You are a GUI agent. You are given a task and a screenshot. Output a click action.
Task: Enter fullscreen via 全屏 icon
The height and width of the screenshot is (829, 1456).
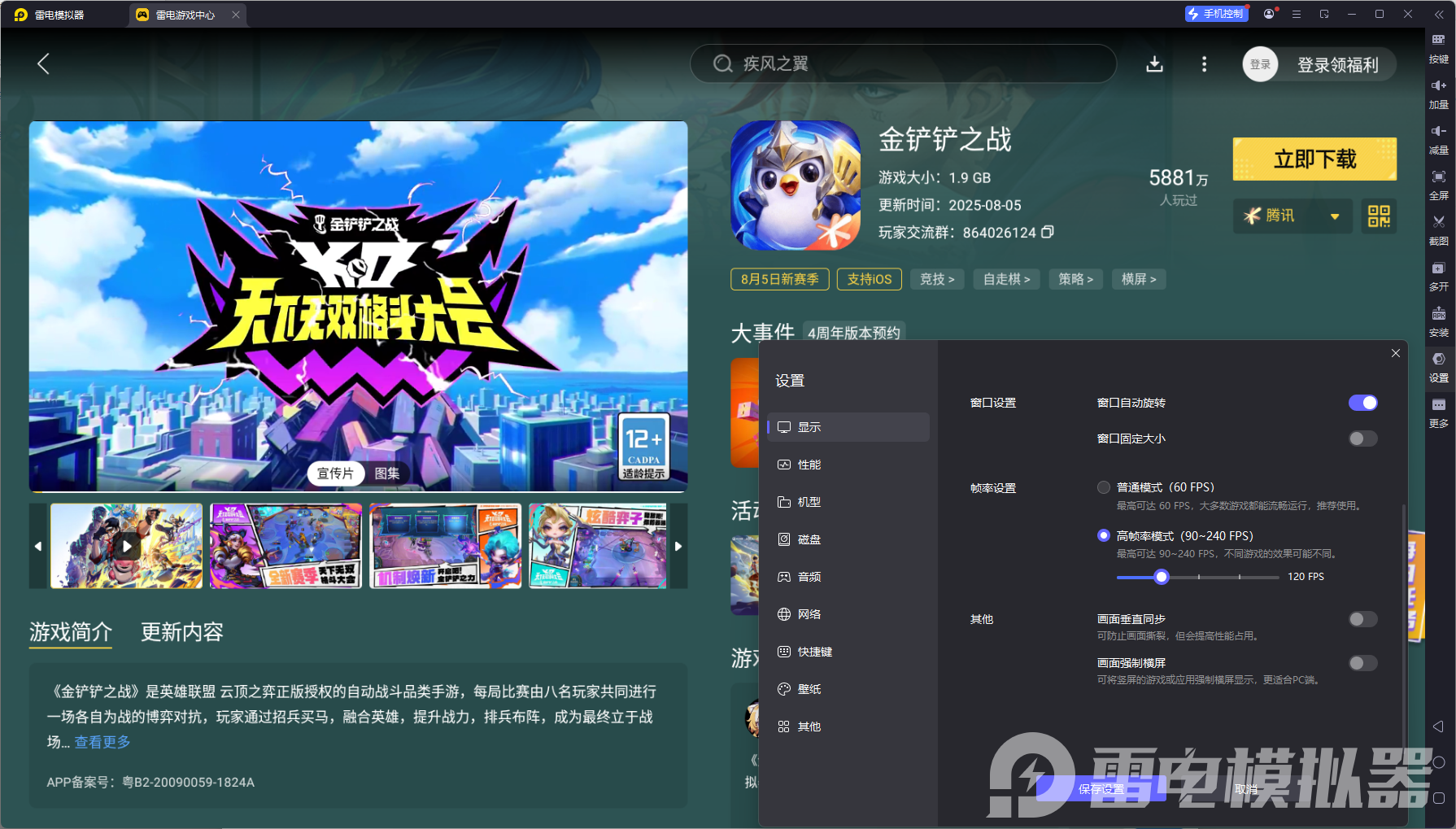[1439, 185]
